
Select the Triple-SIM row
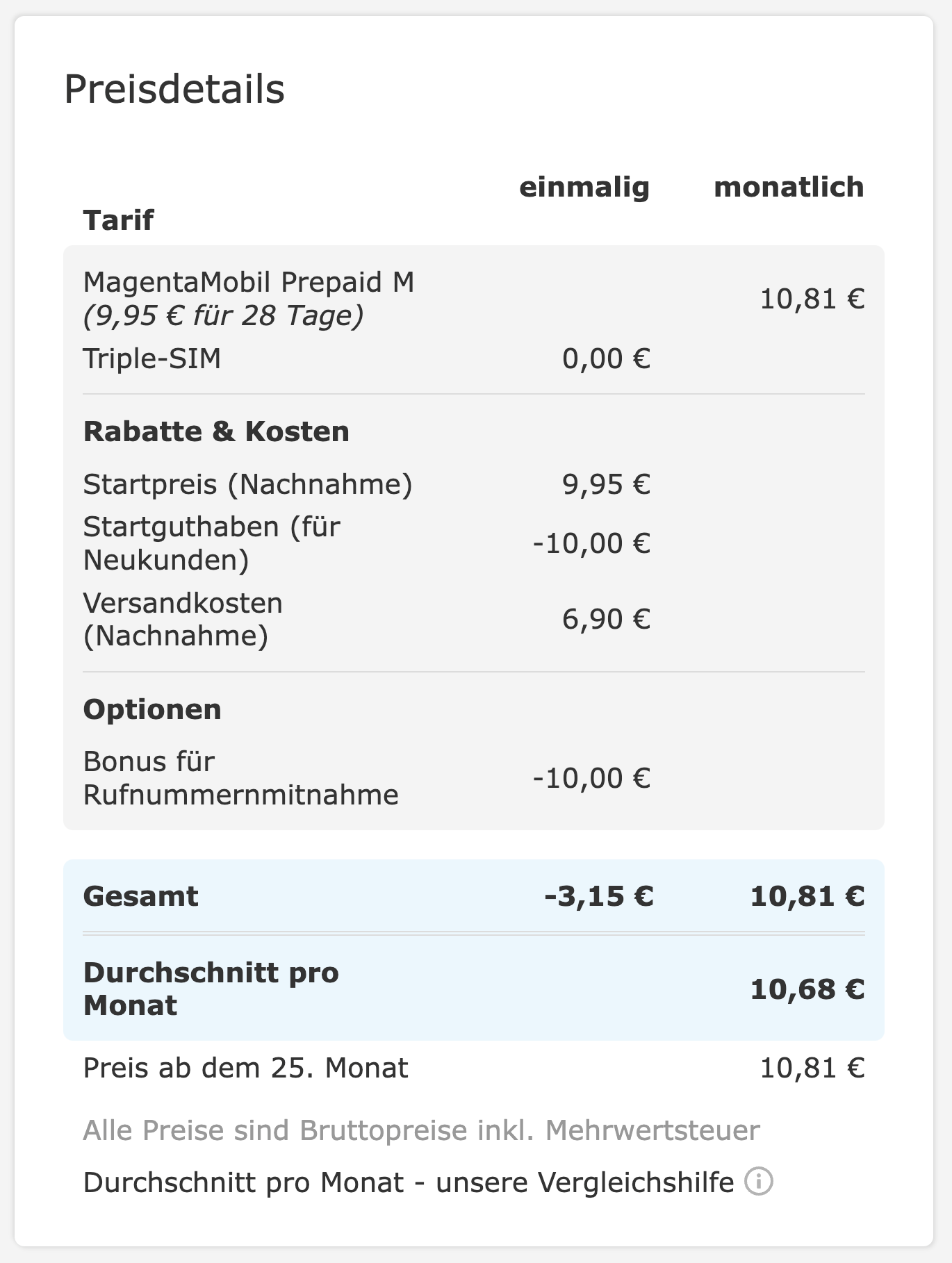click(x=474, y=358)
